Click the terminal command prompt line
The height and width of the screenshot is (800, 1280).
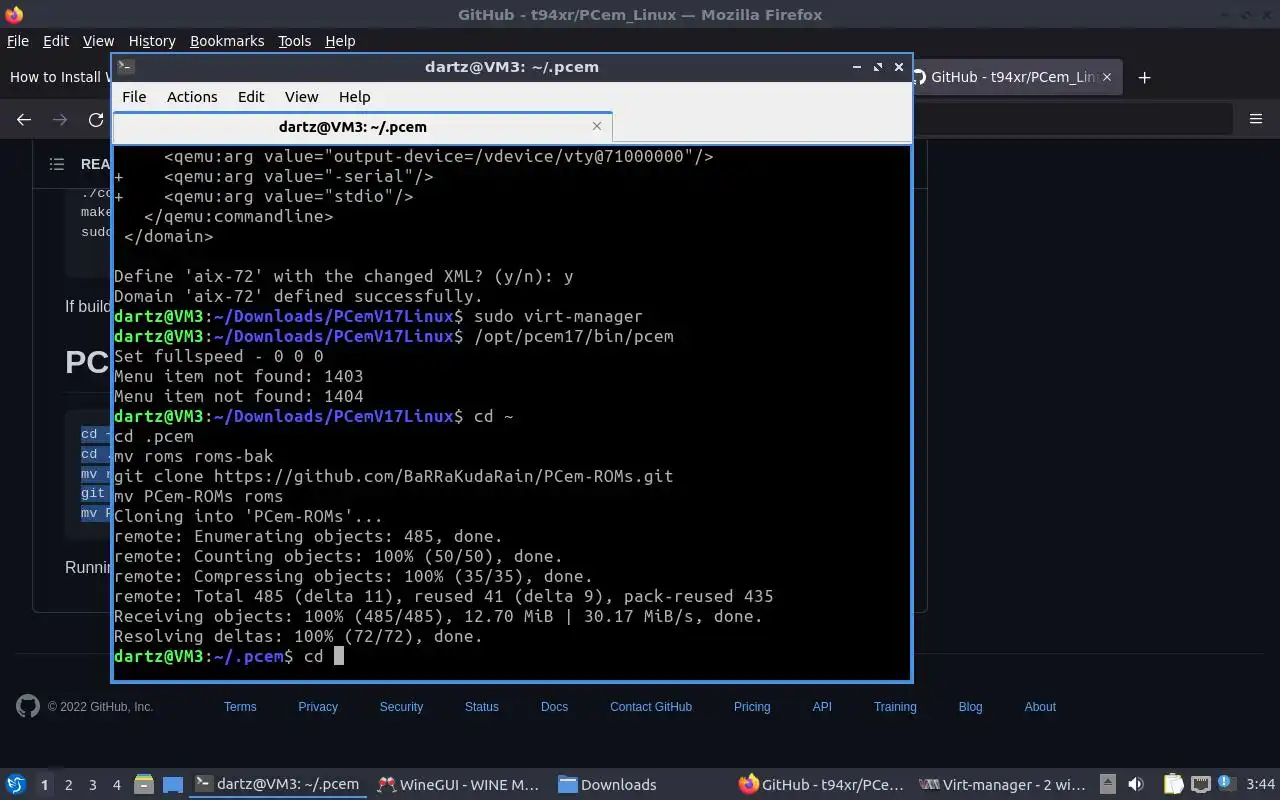point(512,656)
